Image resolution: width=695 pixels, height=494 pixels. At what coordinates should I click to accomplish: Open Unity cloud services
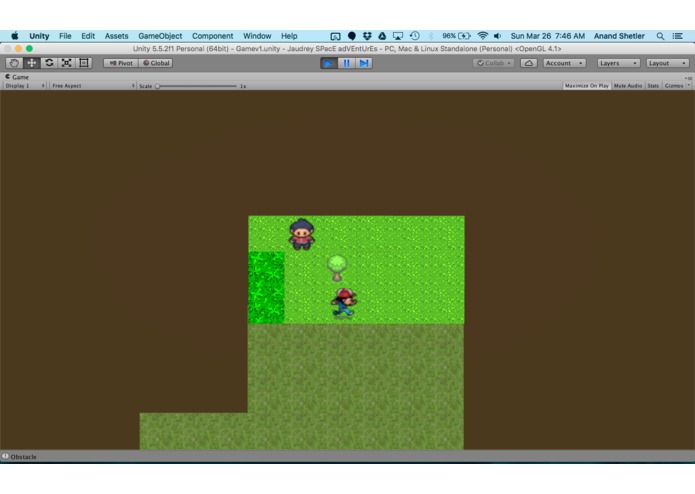pos(529,63)
